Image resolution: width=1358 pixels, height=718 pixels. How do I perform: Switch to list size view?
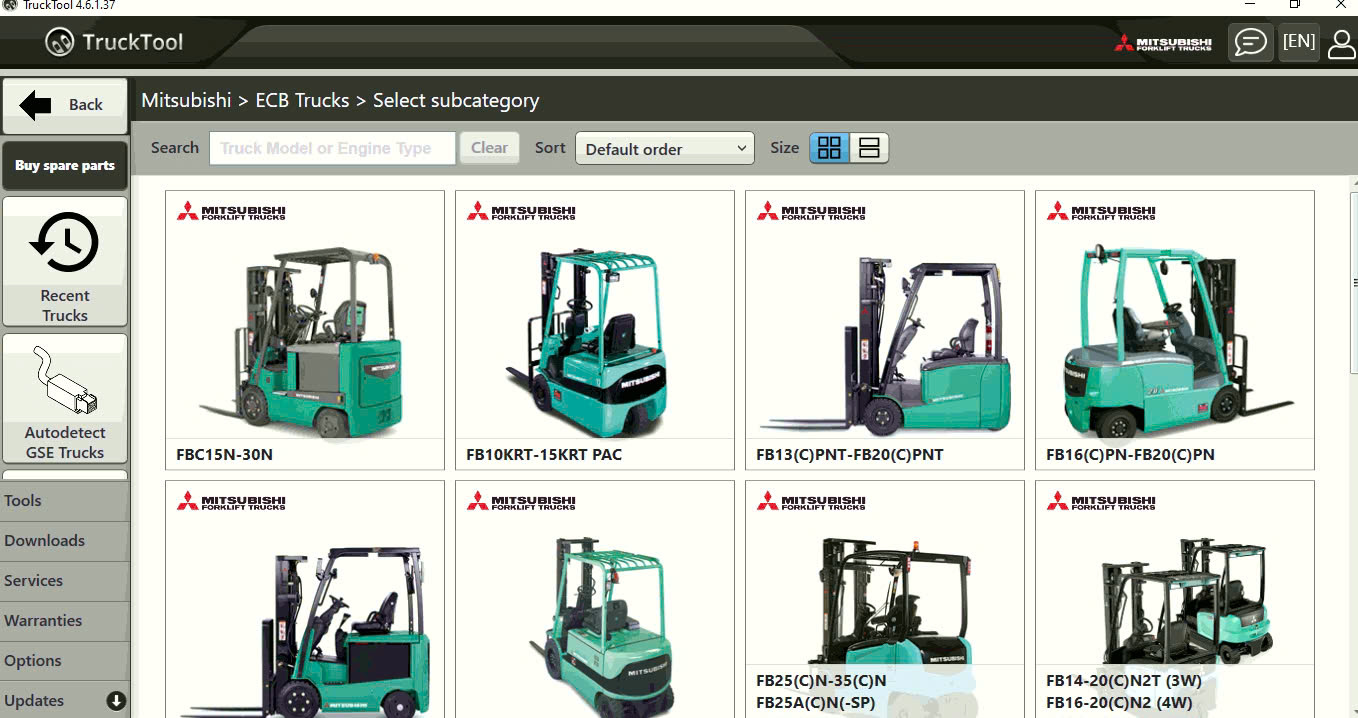869,148
